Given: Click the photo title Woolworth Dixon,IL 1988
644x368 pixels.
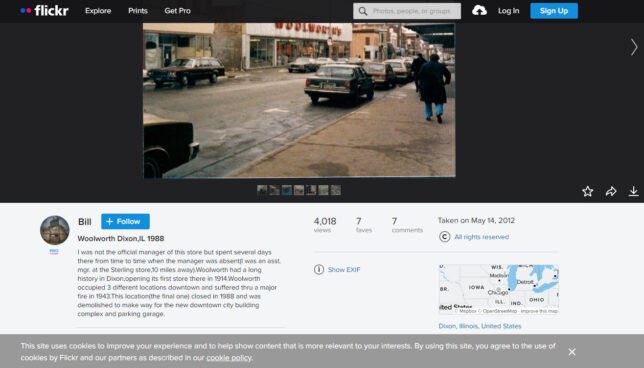Looking at the screenshot, I should (121, 238).
